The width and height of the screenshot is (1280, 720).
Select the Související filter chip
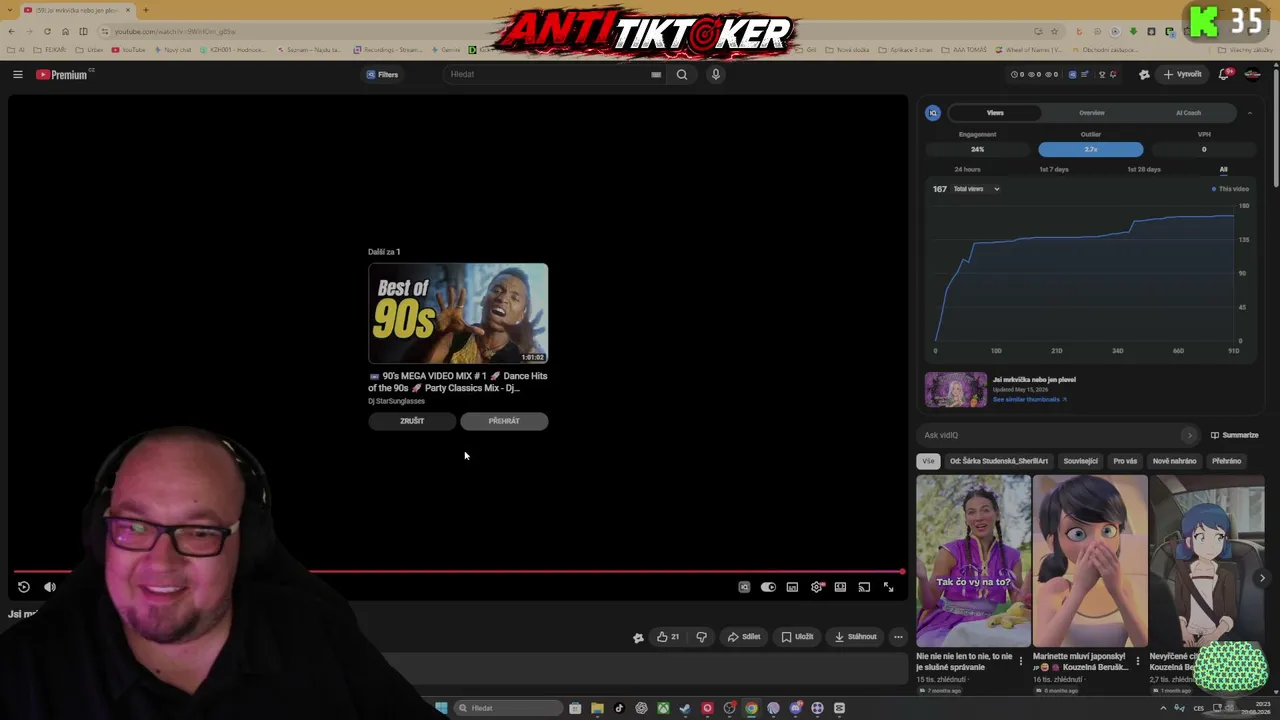tap(1081, 461)
